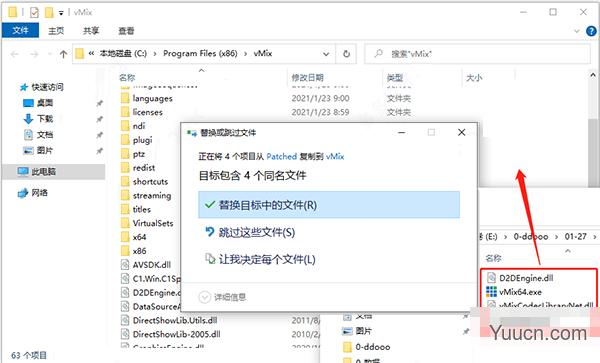
Task: Expand the address bar history dropdown
Action: (326, 54)
